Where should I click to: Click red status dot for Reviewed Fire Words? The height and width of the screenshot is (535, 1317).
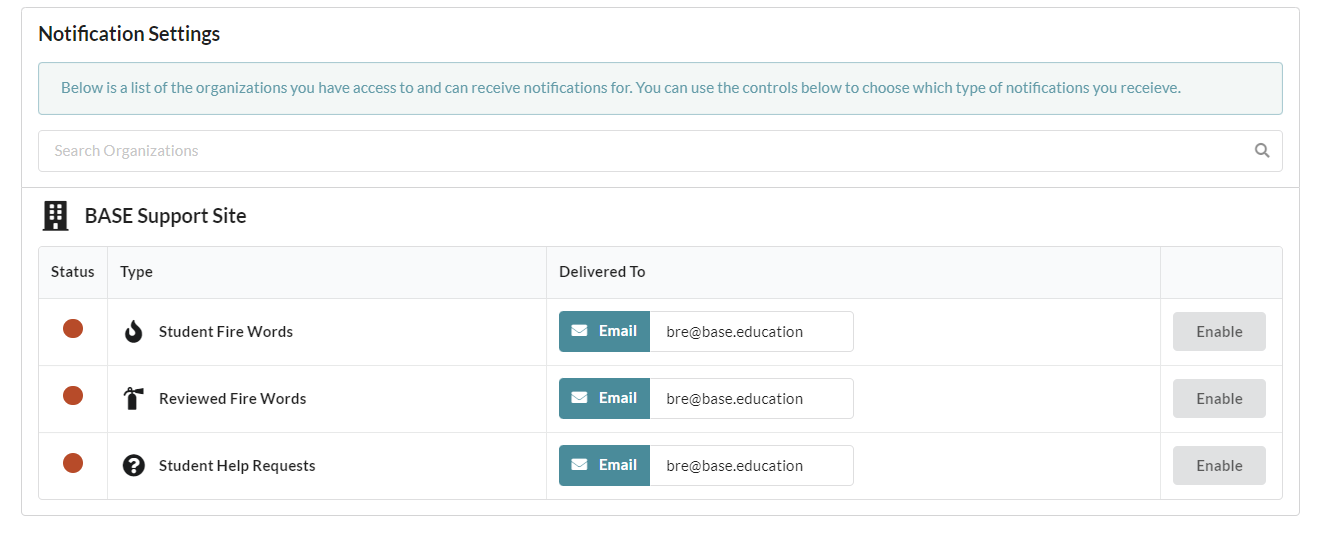[73, 396]
